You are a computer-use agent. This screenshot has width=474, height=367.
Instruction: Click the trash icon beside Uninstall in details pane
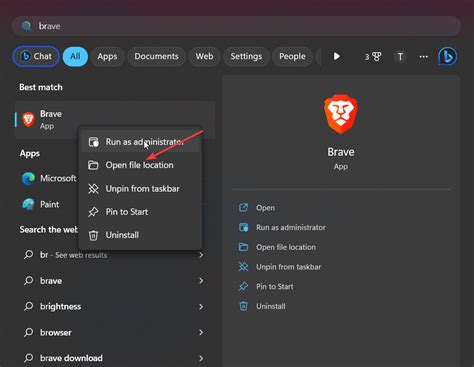pos(244,306)
